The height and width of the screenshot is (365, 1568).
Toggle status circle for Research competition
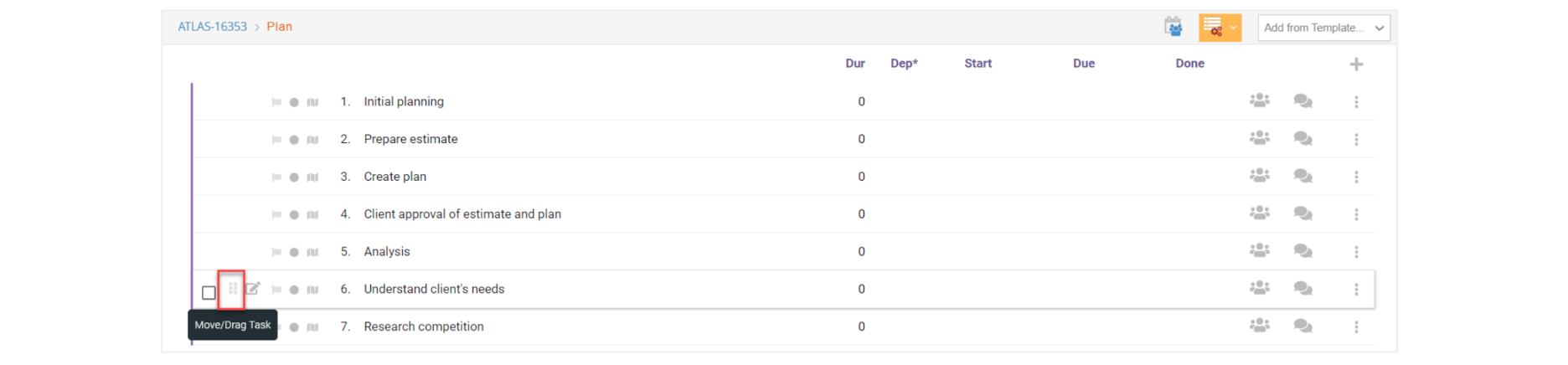click(294, 327)
